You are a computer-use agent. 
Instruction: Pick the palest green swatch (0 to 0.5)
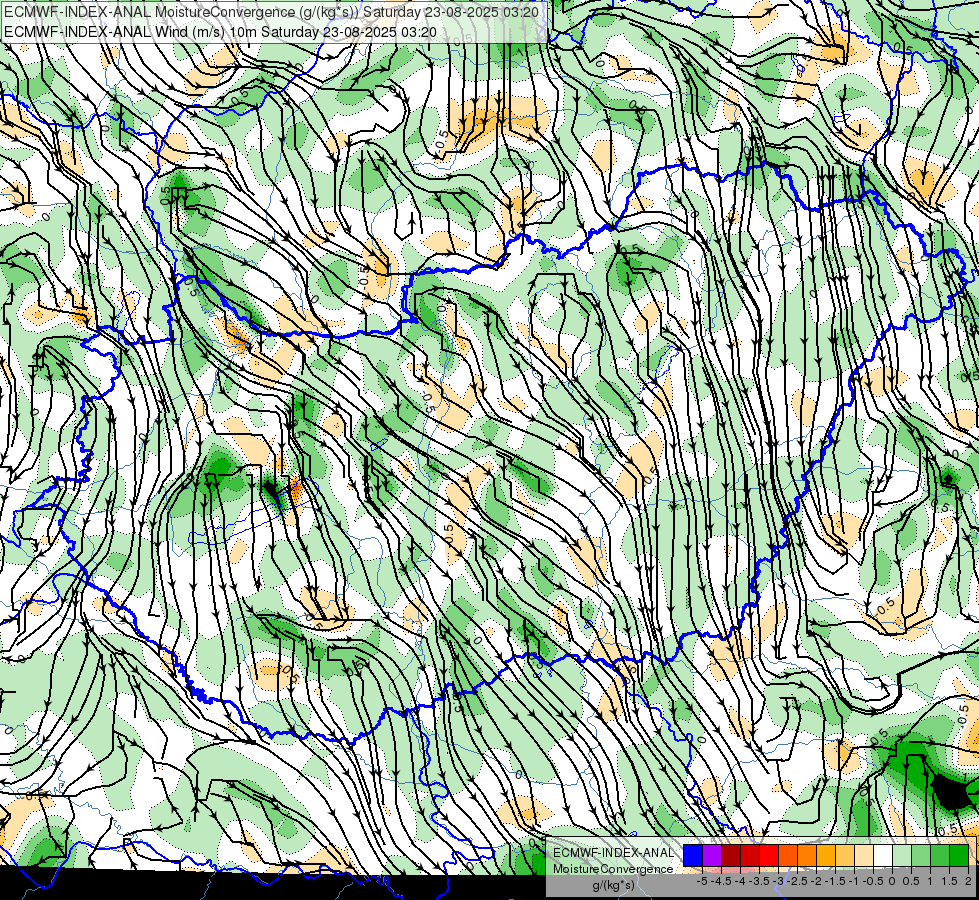[902, 856]
